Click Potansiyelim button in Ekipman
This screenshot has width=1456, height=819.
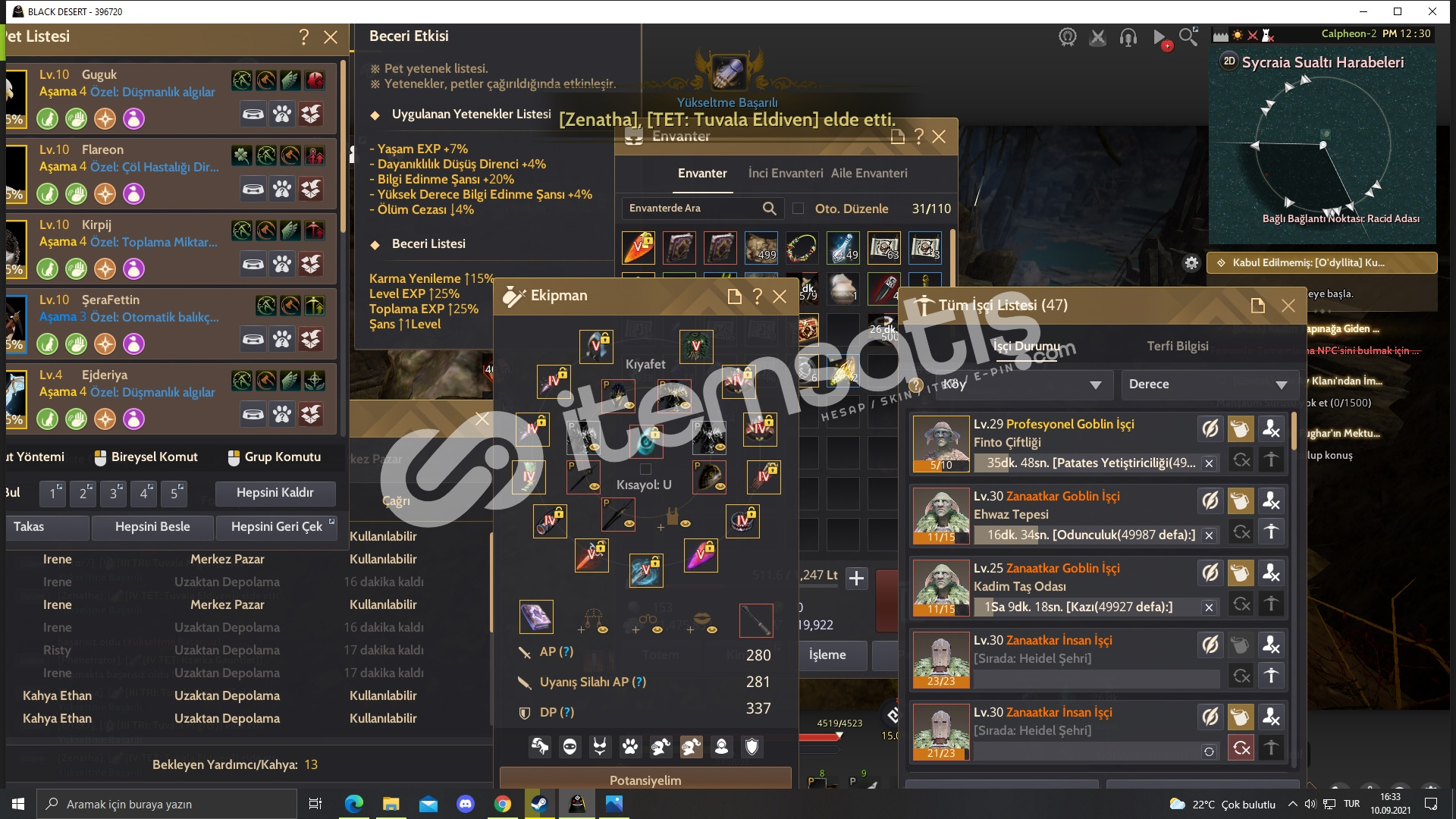click(645, 780)
